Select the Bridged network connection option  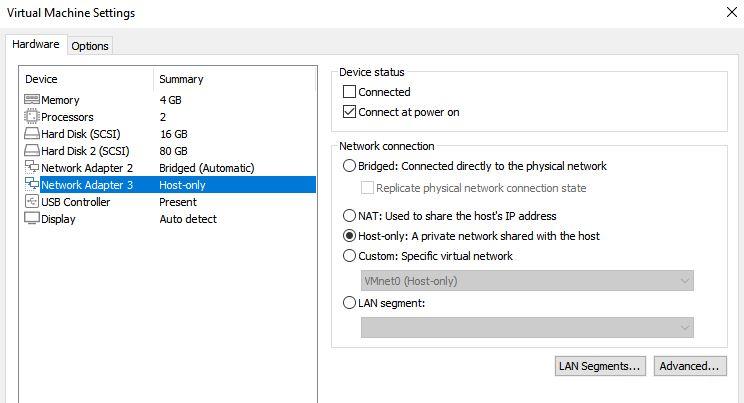(x=349, y=166)
